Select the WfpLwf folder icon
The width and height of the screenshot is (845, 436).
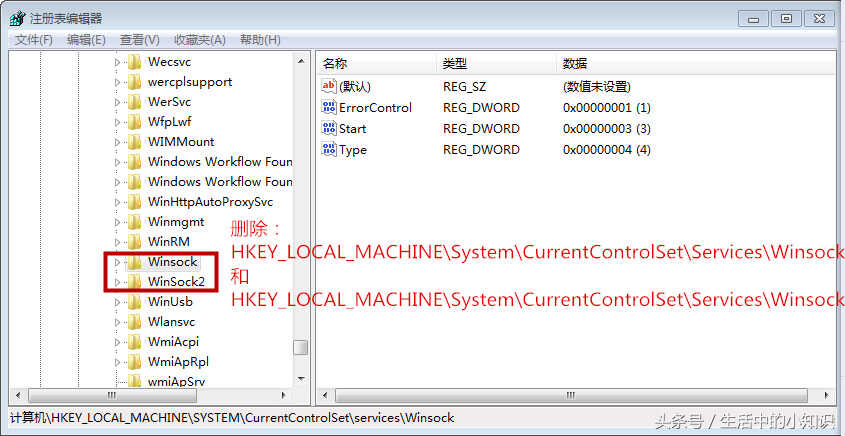(x=134, y=122)
